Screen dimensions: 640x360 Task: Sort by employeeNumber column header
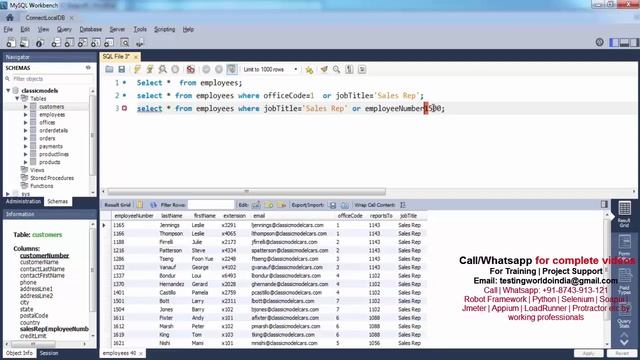[134, 216]
